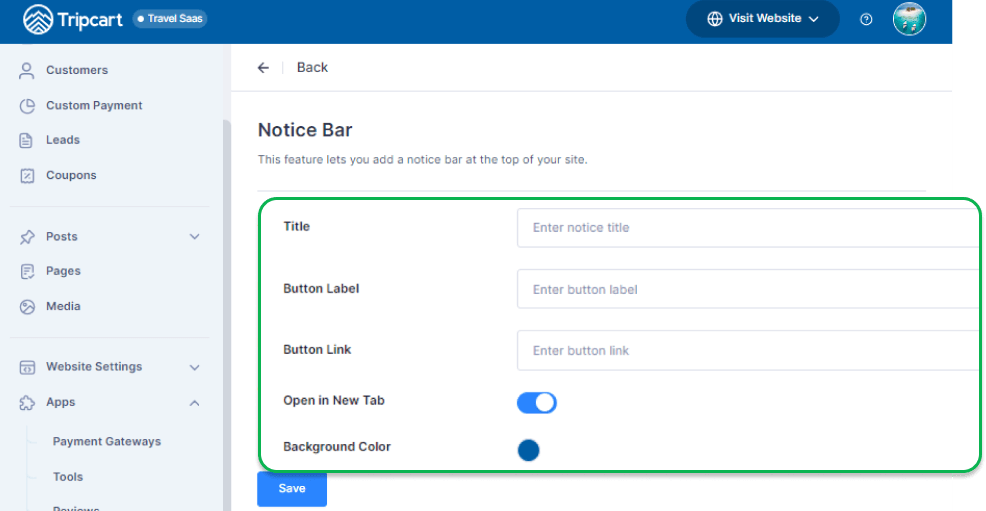Click the back arrow icon
The image size is (986, 511).
(x=263, y=68)
